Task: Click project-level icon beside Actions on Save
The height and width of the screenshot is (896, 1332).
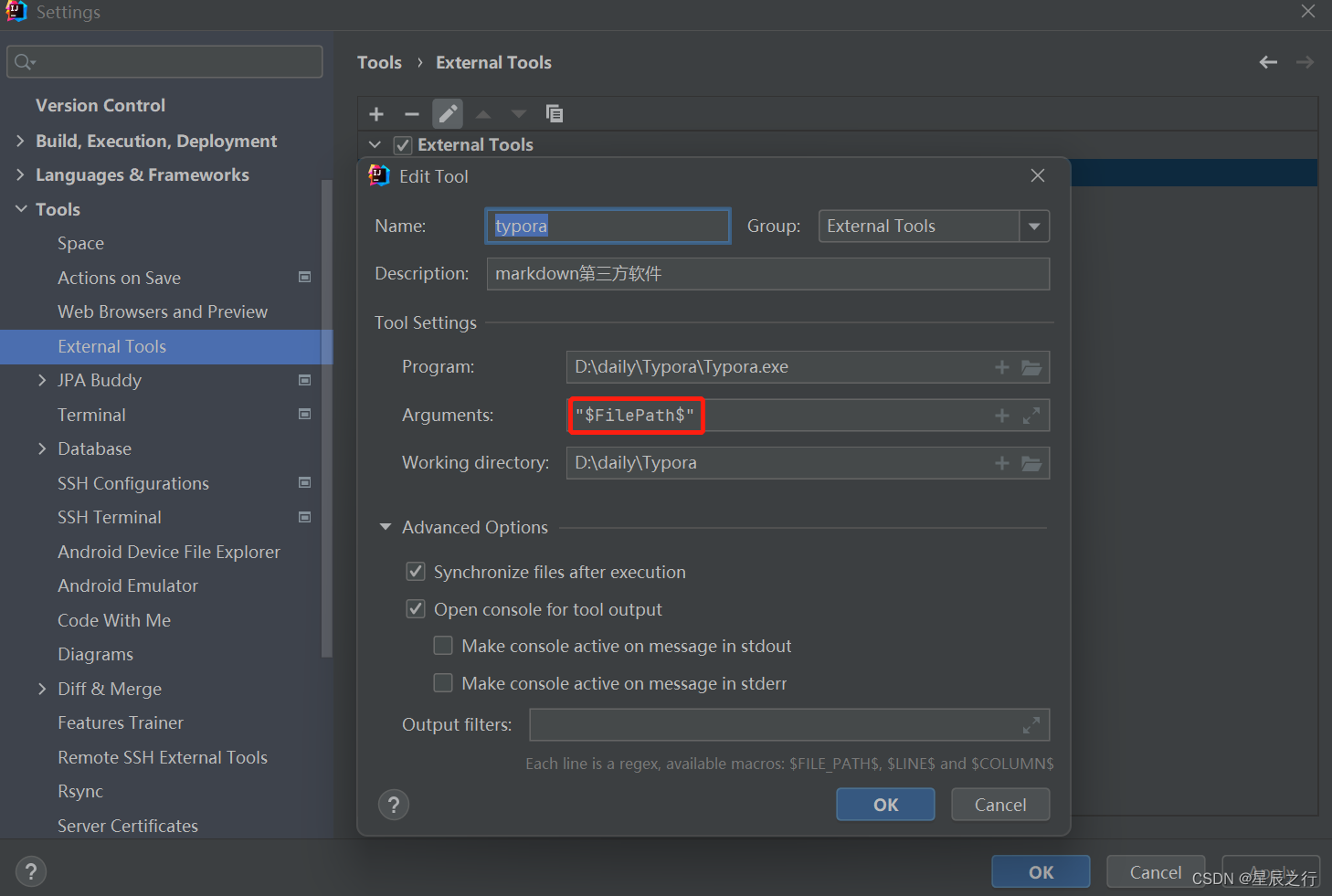Action: point(305,277)
